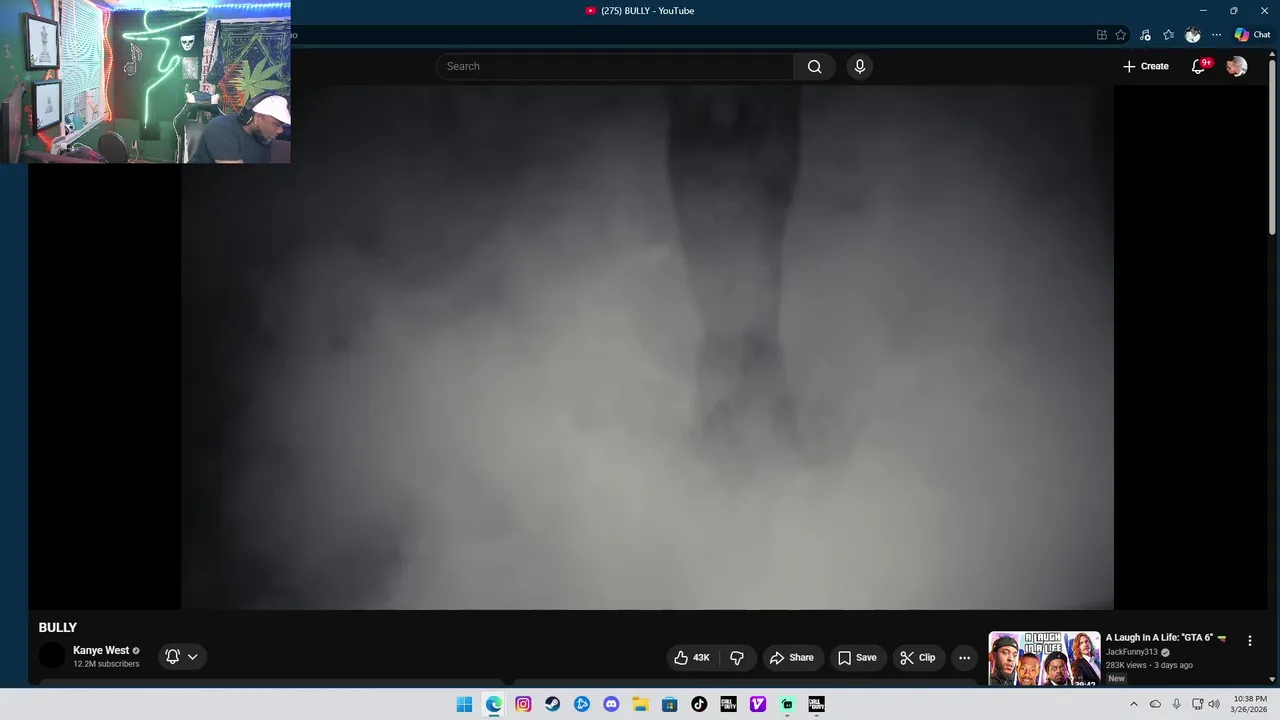This screenshot has height=720, width=1280.
Task: Like the BULLY video
Action: [x=691, y=657]
